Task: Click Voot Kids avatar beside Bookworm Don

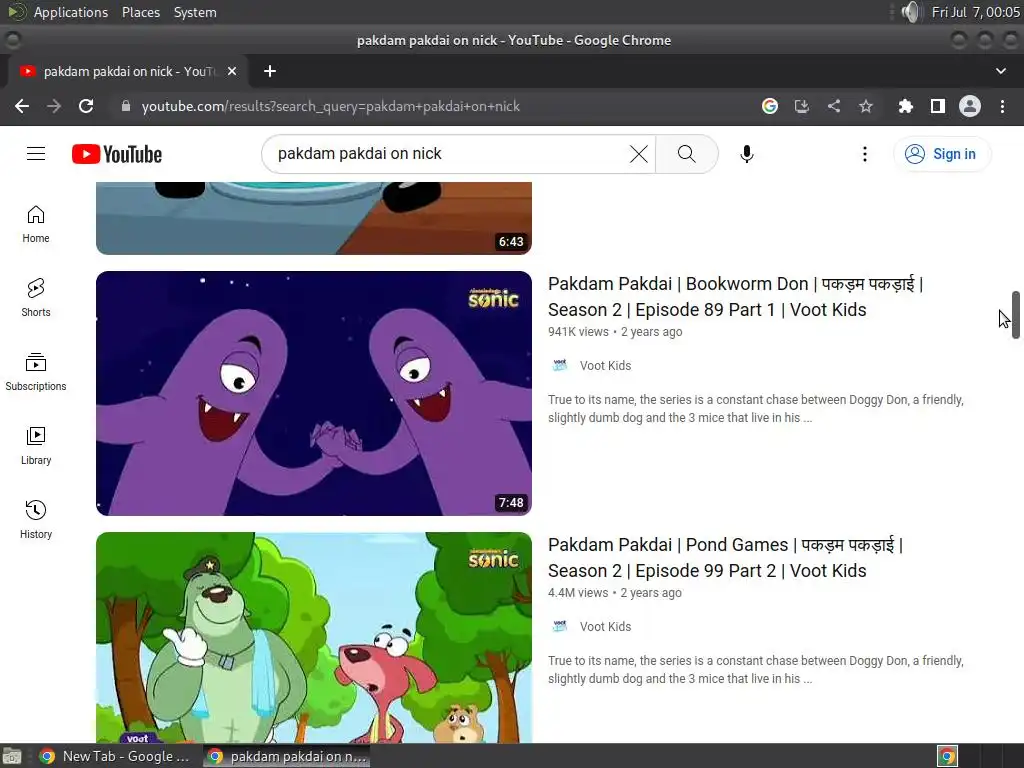Action: coord(560,366)
